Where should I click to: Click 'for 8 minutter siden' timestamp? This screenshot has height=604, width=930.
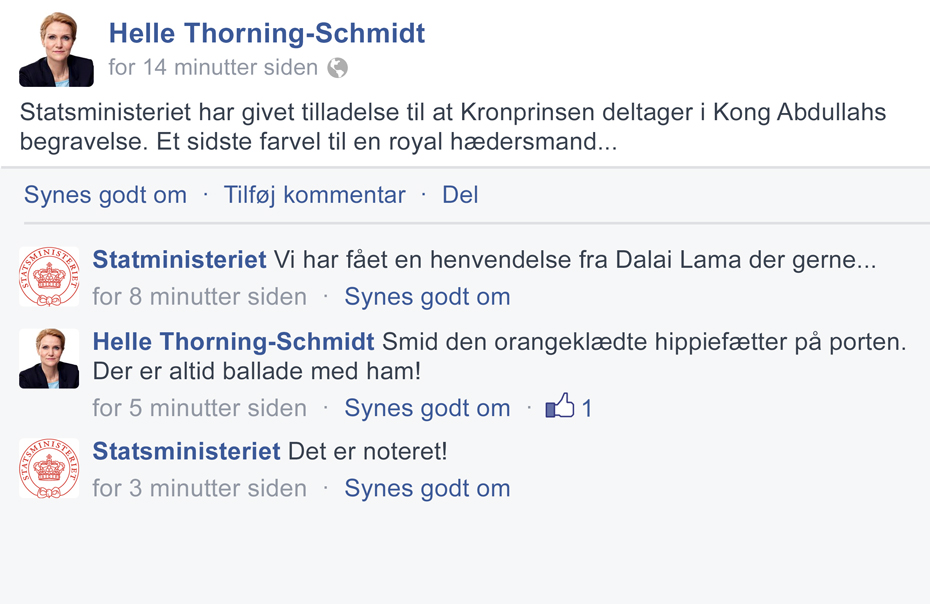click(x=199, y=297)
